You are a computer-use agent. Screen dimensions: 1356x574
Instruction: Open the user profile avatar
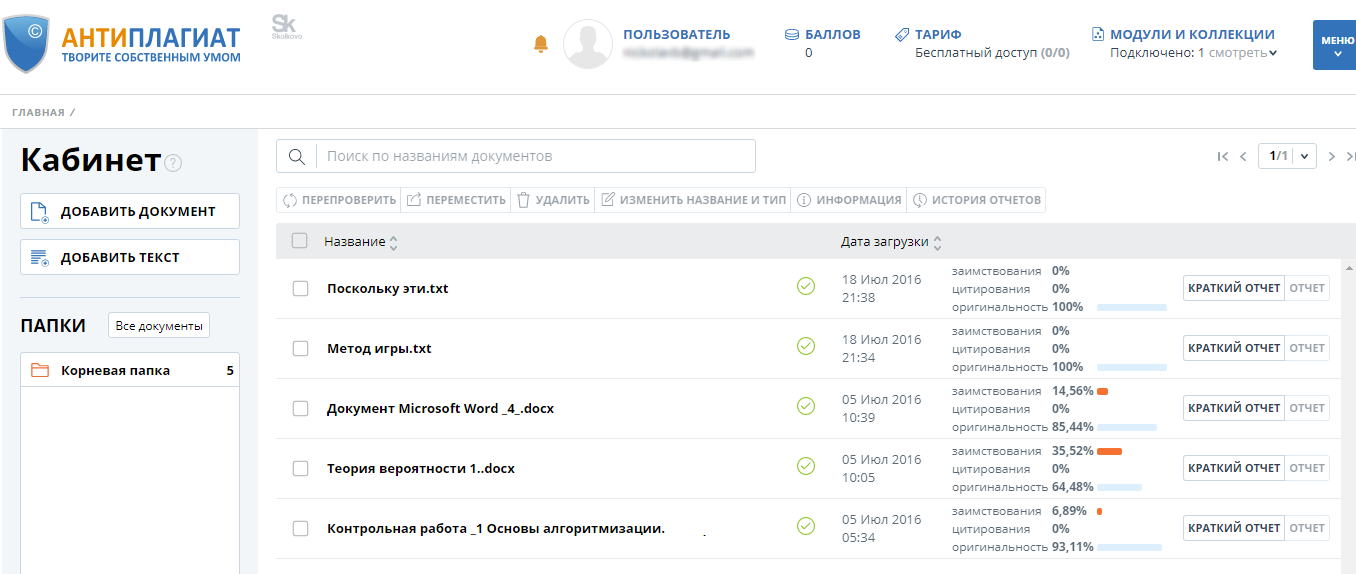click(587, 45)
